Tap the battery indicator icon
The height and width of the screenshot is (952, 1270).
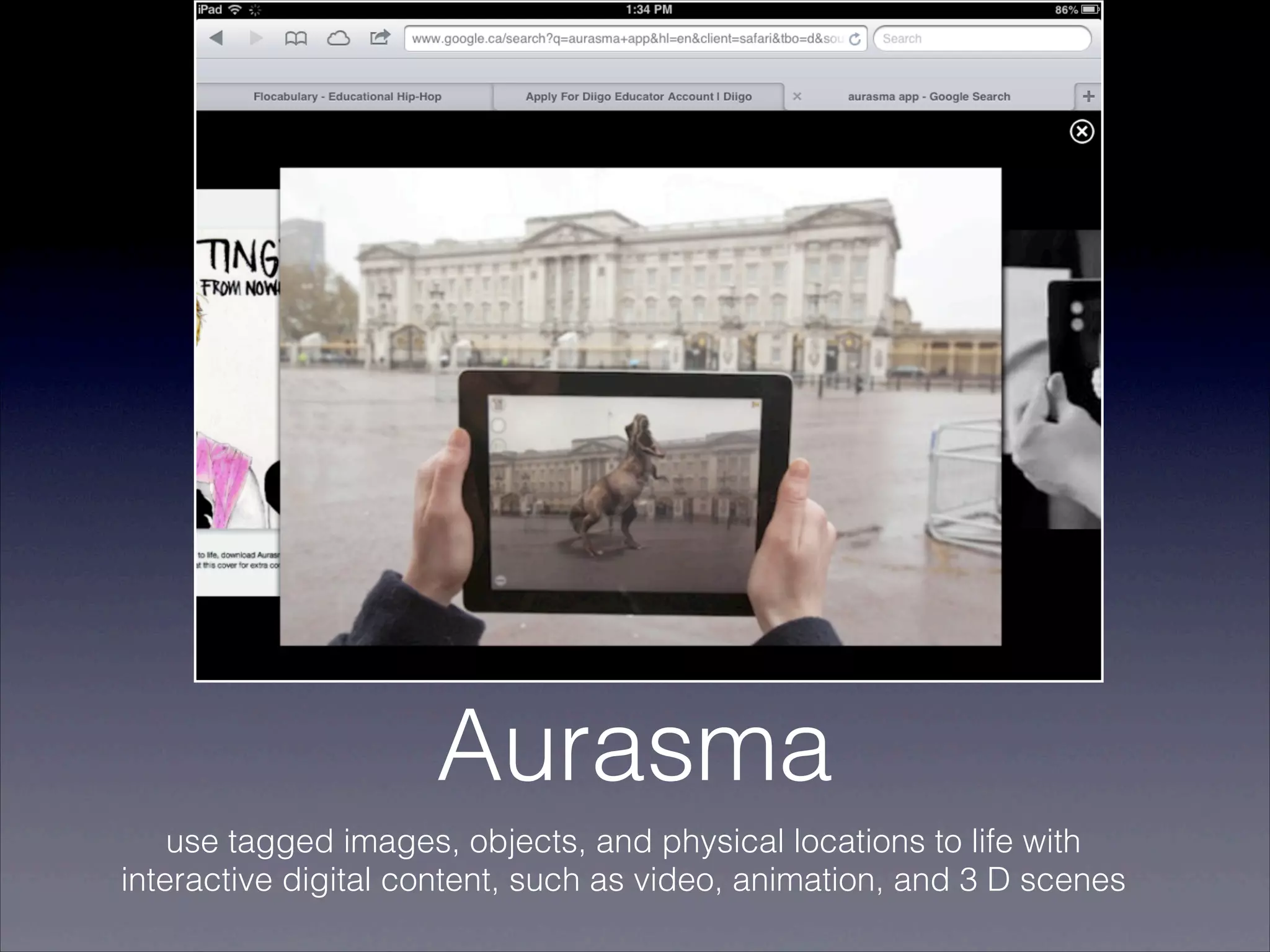(1090, 10)
